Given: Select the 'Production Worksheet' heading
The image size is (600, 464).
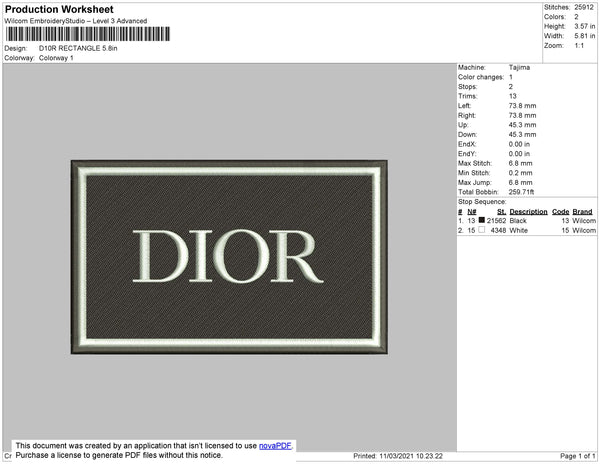Looking at the screenshot, I should pyautogui.click(x=59, y=9).
